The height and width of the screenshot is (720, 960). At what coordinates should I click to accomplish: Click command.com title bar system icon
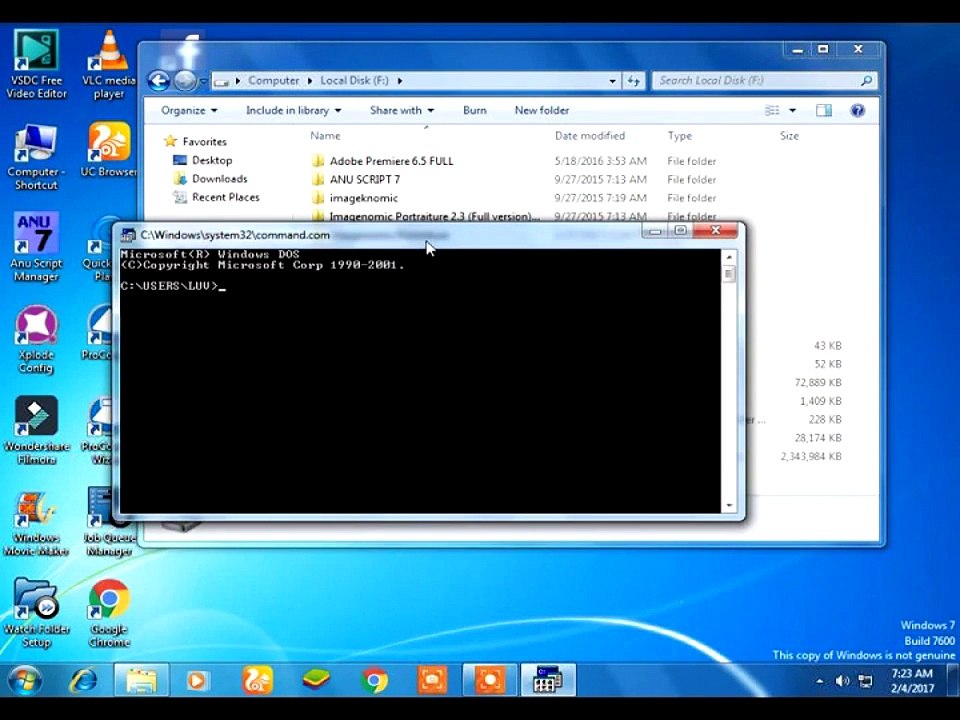128,235
